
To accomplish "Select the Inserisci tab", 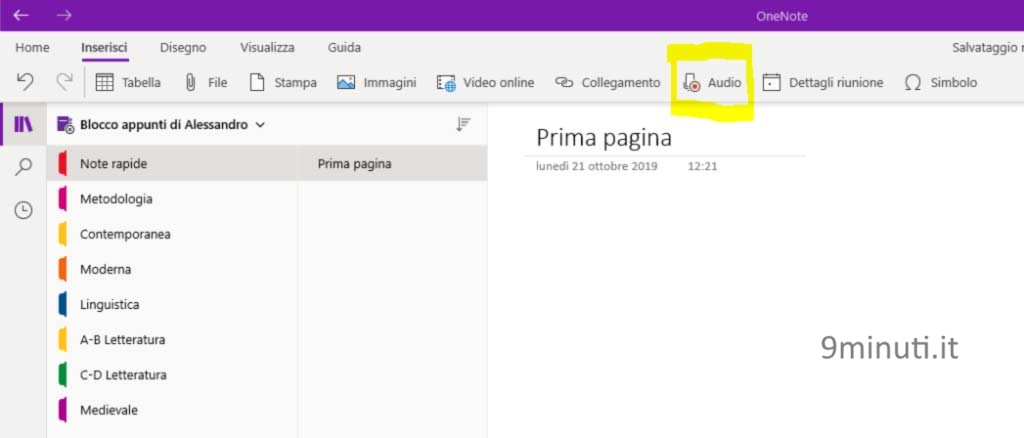I will point(104,48).
